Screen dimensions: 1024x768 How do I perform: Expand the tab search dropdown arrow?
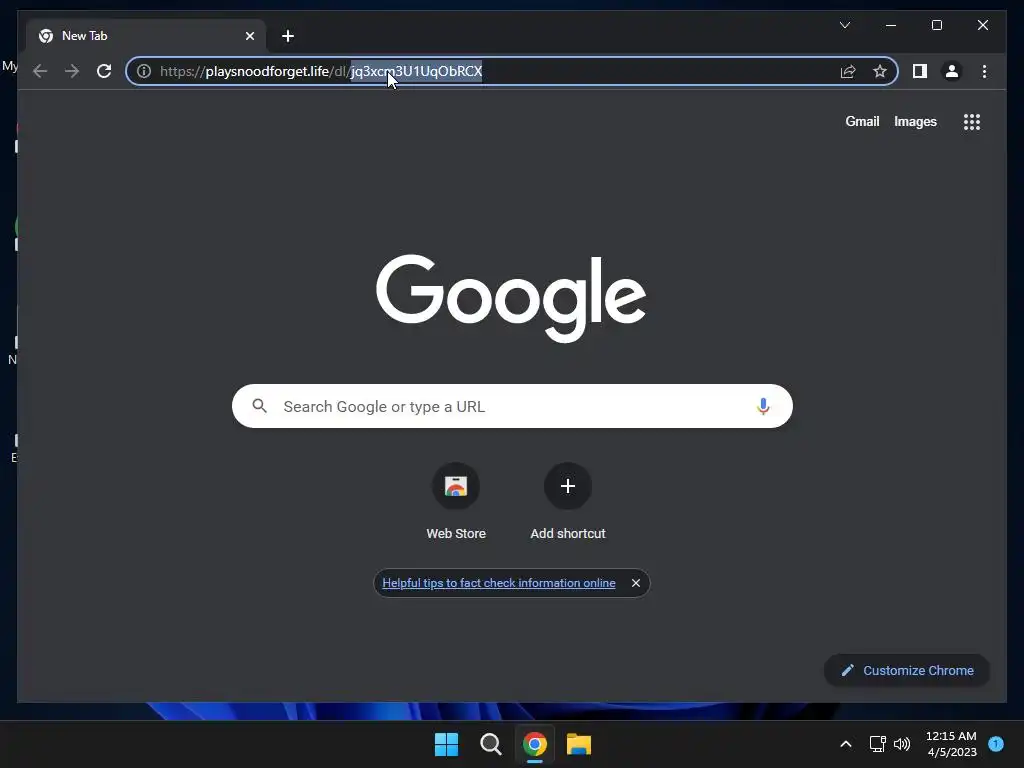pyautogui.click(x=844, y=25)
